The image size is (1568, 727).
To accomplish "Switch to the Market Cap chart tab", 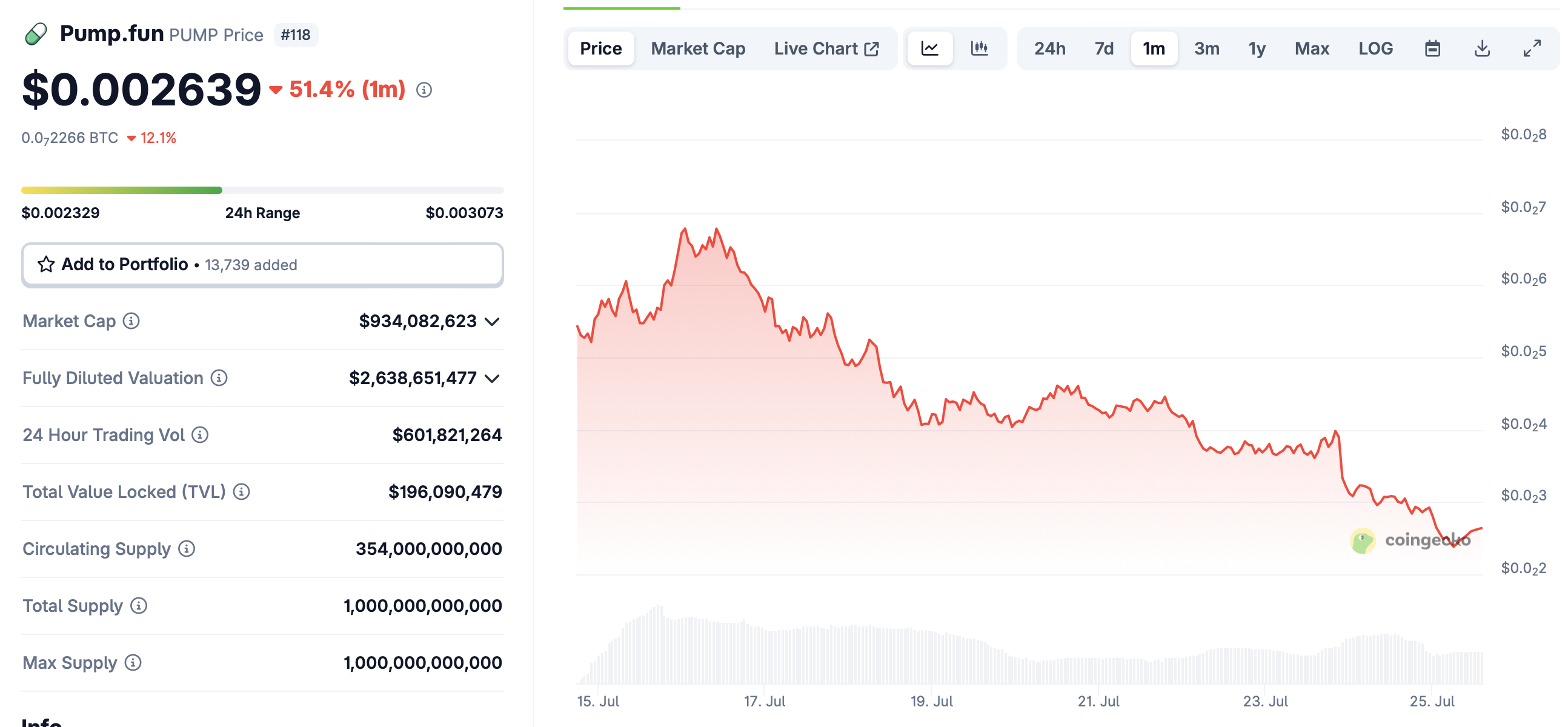I will [698, 48].
